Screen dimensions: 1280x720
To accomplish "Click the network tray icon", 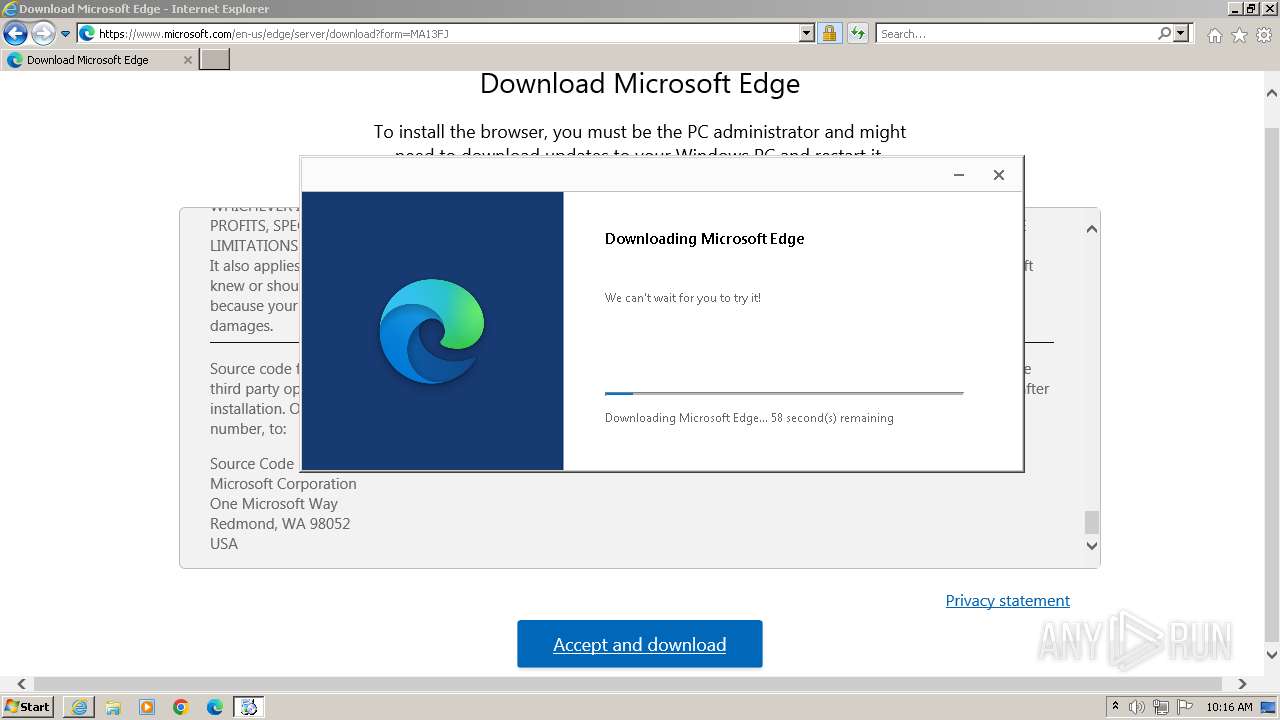I will coord(1161,707).
